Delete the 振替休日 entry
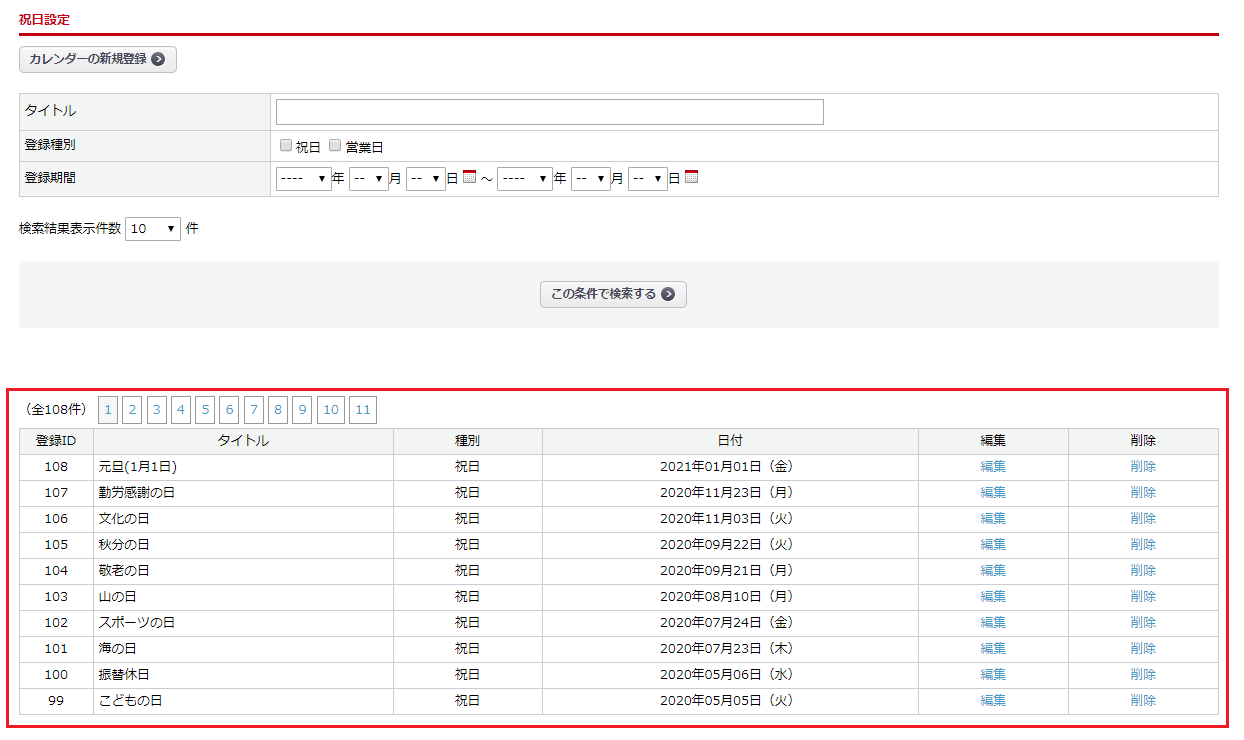The width and height of the screenshot is (1244, 740). coord(1143,675)
